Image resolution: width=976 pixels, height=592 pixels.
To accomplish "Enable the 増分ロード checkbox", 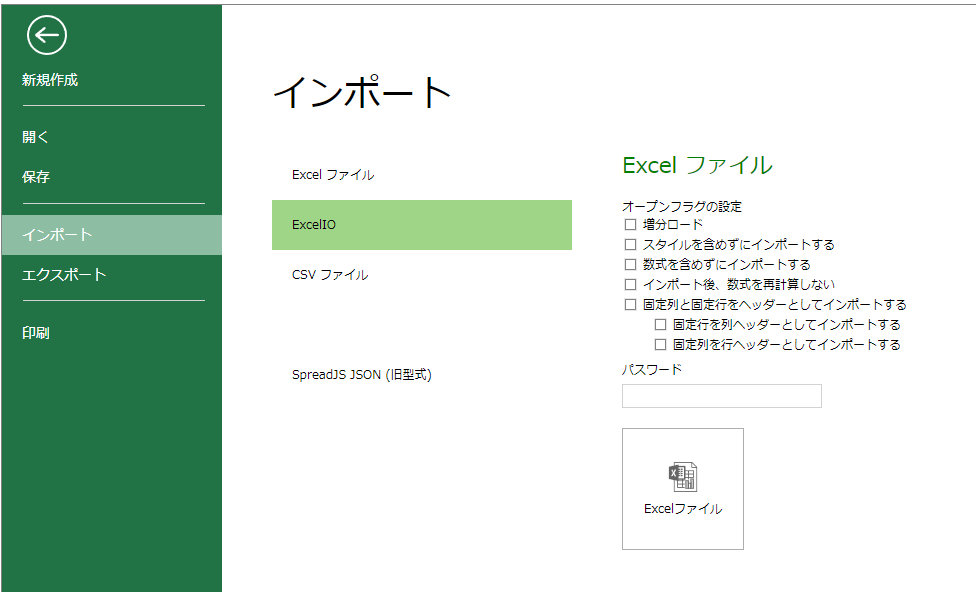I will [631, 224].
